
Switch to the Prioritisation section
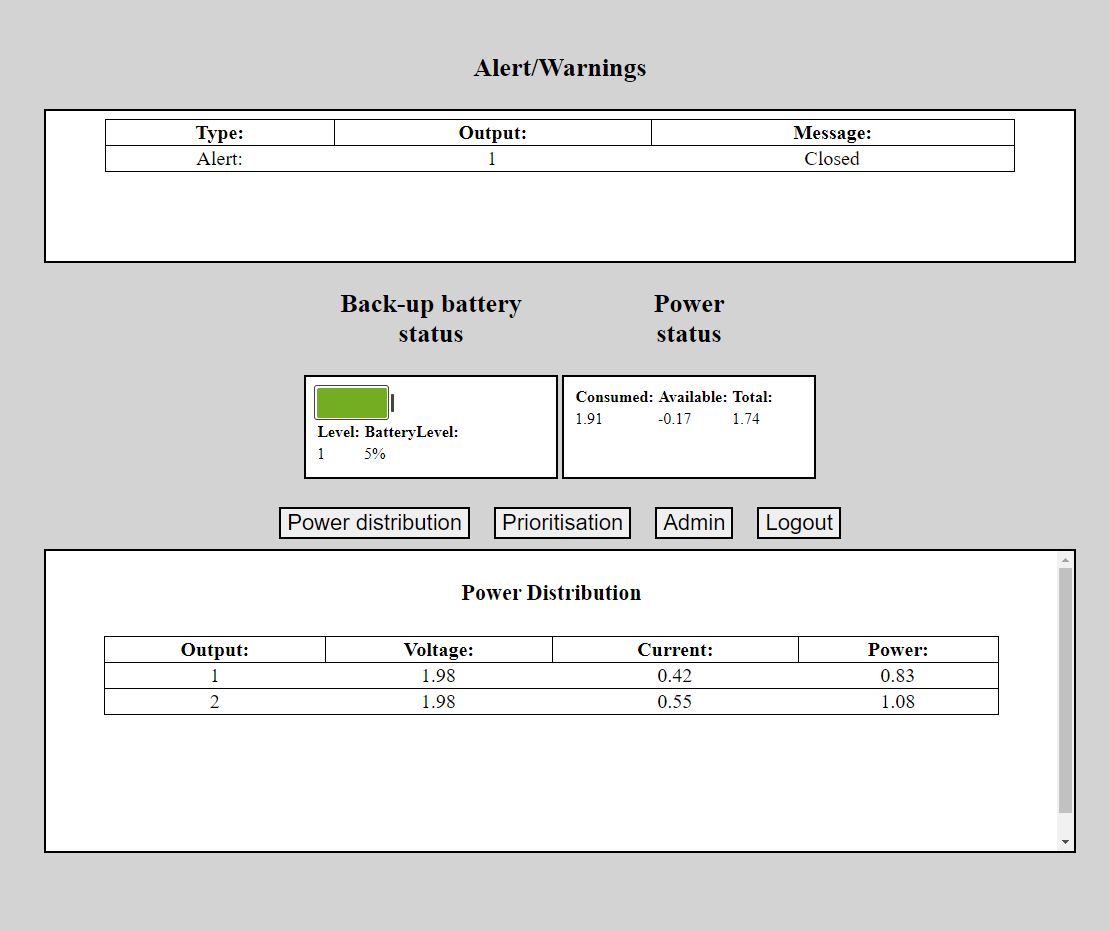click(x=562, y=523)
